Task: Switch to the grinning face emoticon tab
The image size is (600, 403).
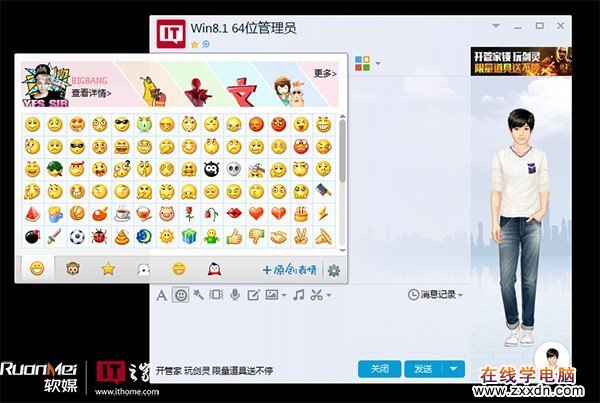Action: coord(179,269)
